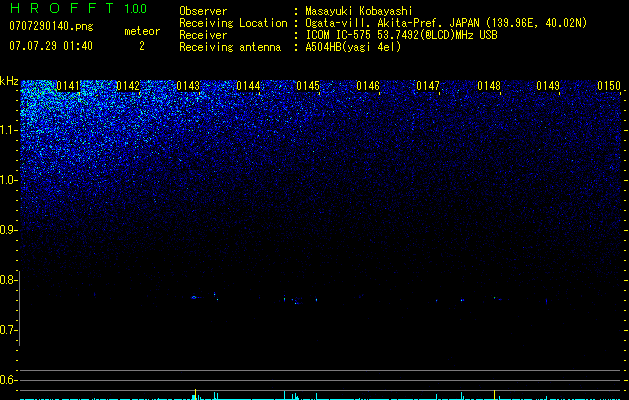
Task: Click the echo cluster near 0145
Action: pyautogui.click(x=296, y=300)
